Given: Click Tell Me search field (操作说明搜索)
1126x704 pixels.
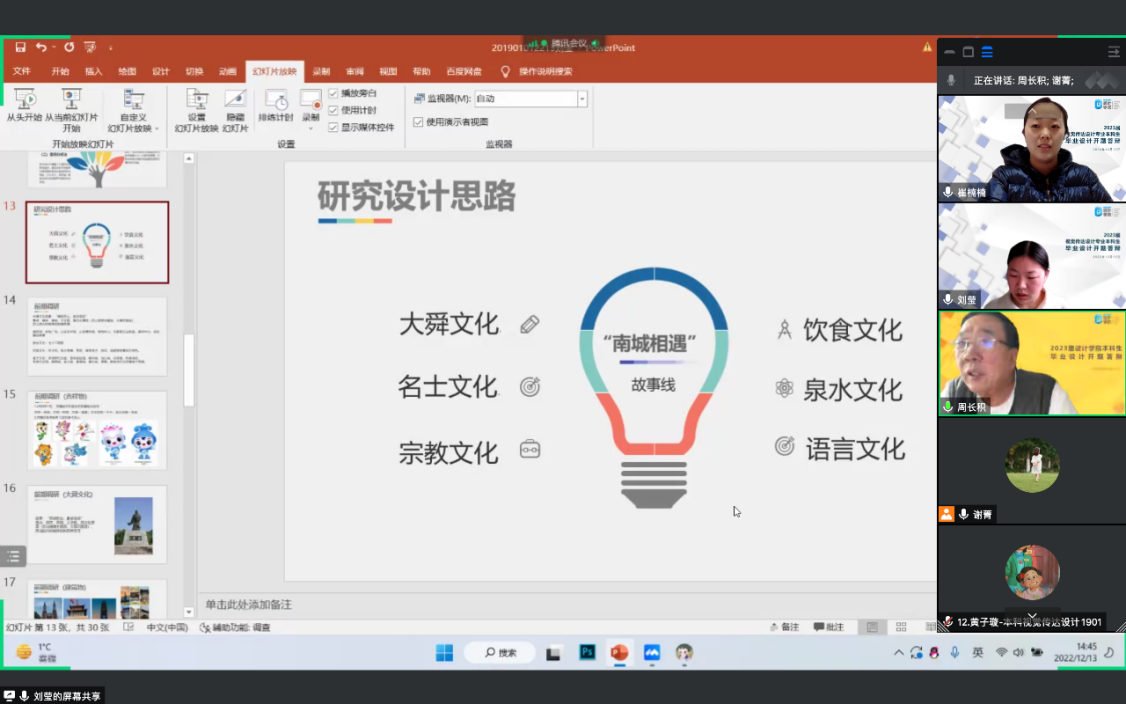Looking at the screenshot, I should (x=546, y=71).
